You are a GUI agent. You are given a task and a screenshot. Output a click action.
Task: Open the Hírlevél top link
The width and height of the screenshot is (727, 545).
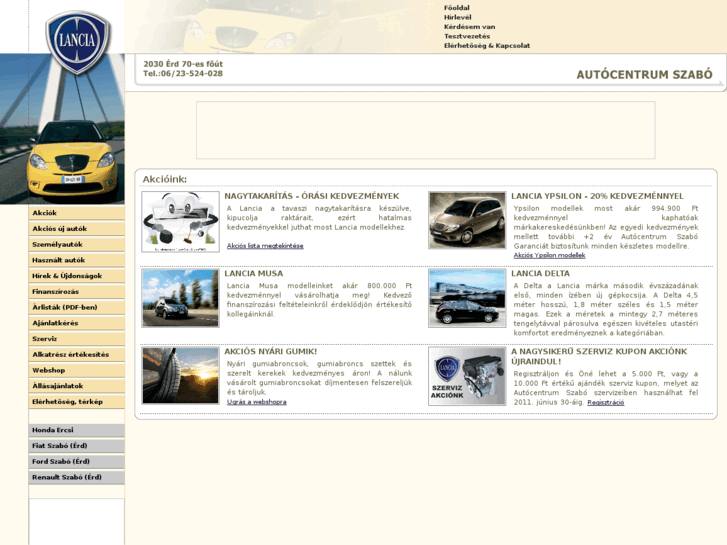[x=458, y=17]
